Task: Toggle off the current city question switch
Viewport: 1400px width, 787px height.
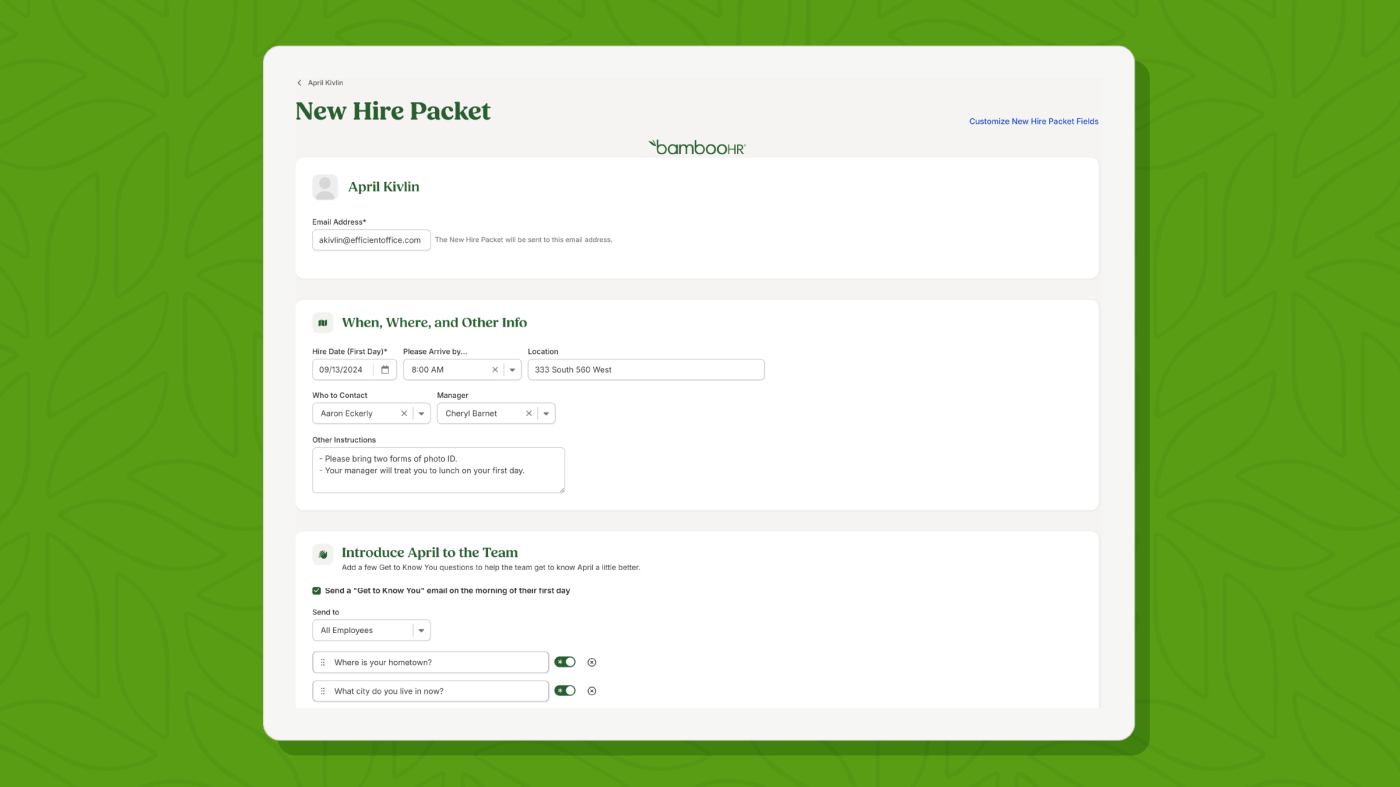Action: (x=565, y=691)
